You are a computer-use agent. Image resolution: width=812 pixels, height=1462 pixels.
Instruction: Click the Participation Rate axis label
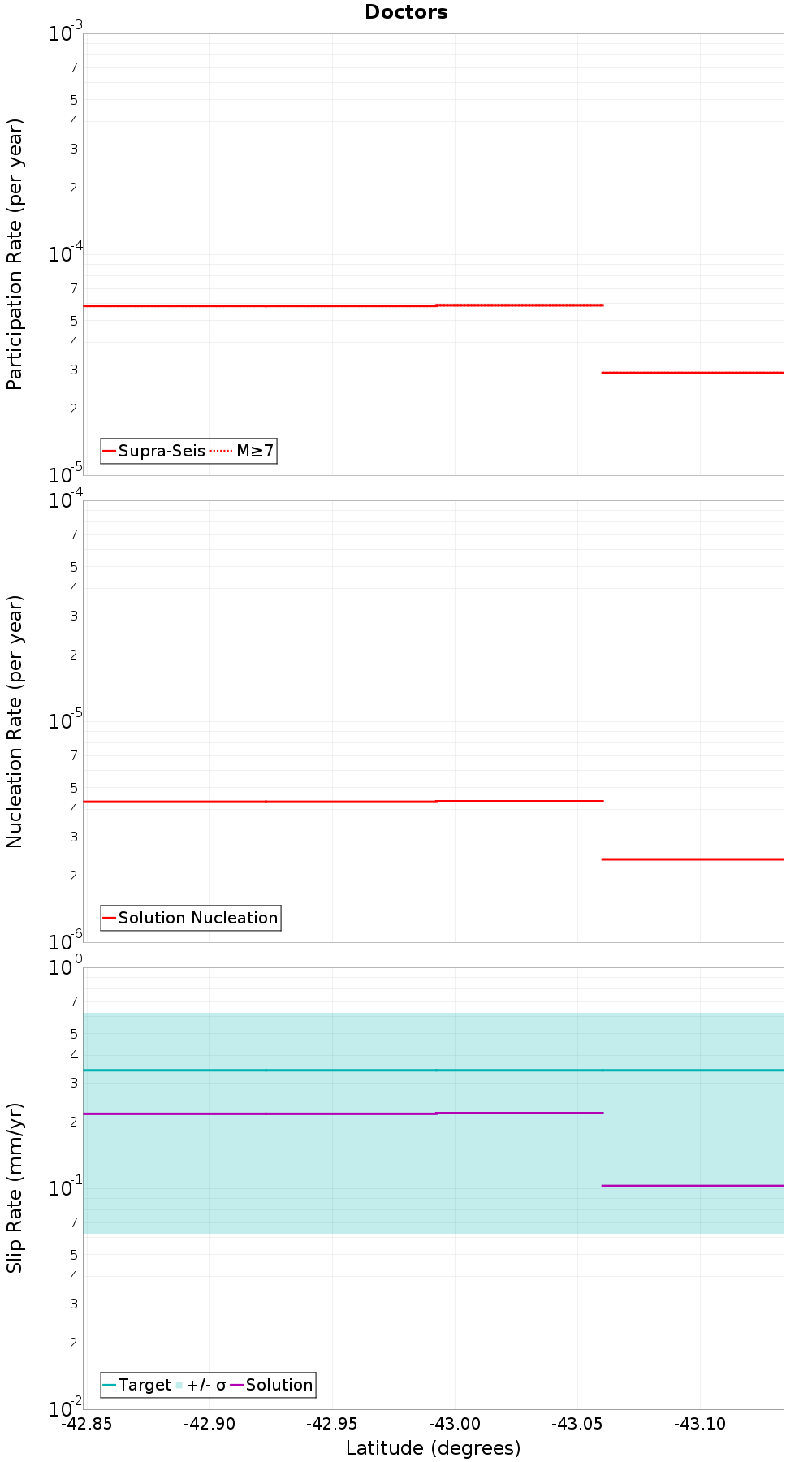tap(15, 254)
